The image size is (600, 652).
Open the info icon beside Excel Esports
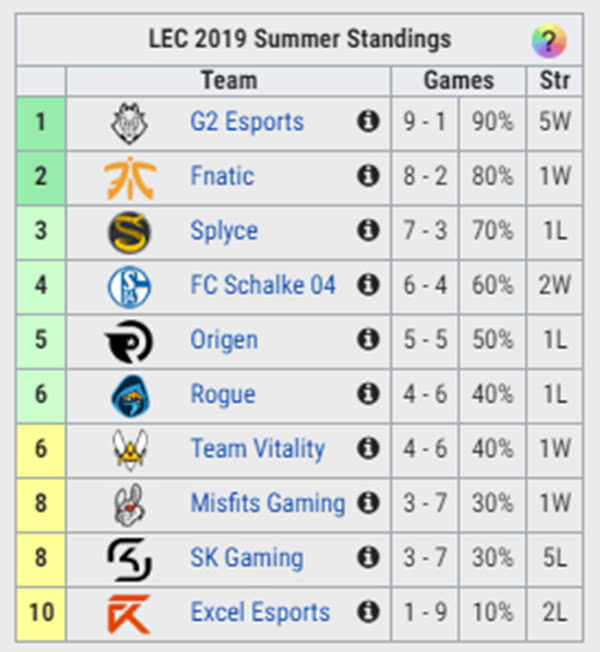[368, 612]
